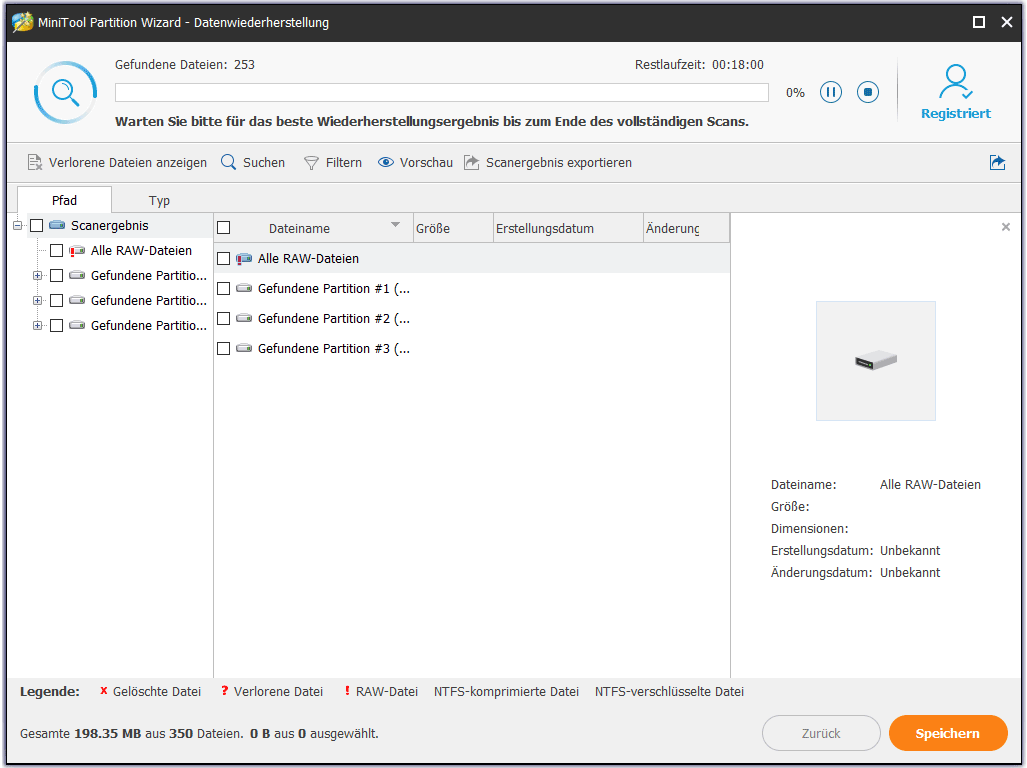1027x768 pixels.
Task: Click the Vorschau eye icon
Action: (386, 162)
